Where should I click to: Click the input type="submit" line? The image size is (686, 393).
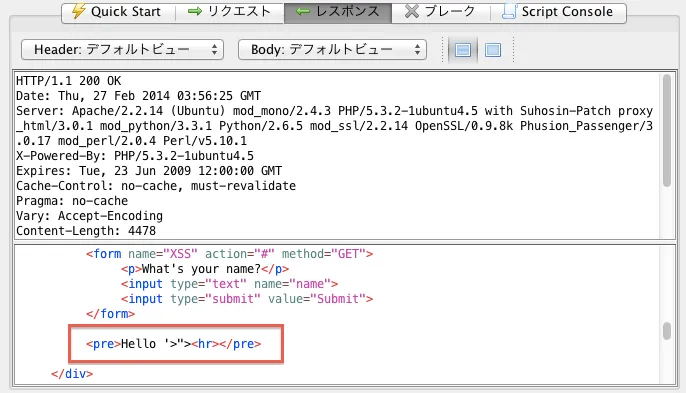pos(247,298)
